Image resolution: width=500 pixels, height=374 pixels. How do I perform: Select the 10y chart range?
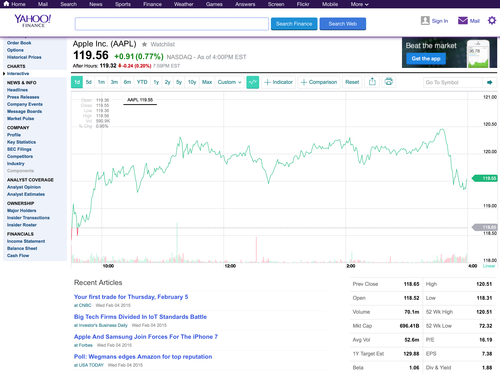(x=192, y=82)
